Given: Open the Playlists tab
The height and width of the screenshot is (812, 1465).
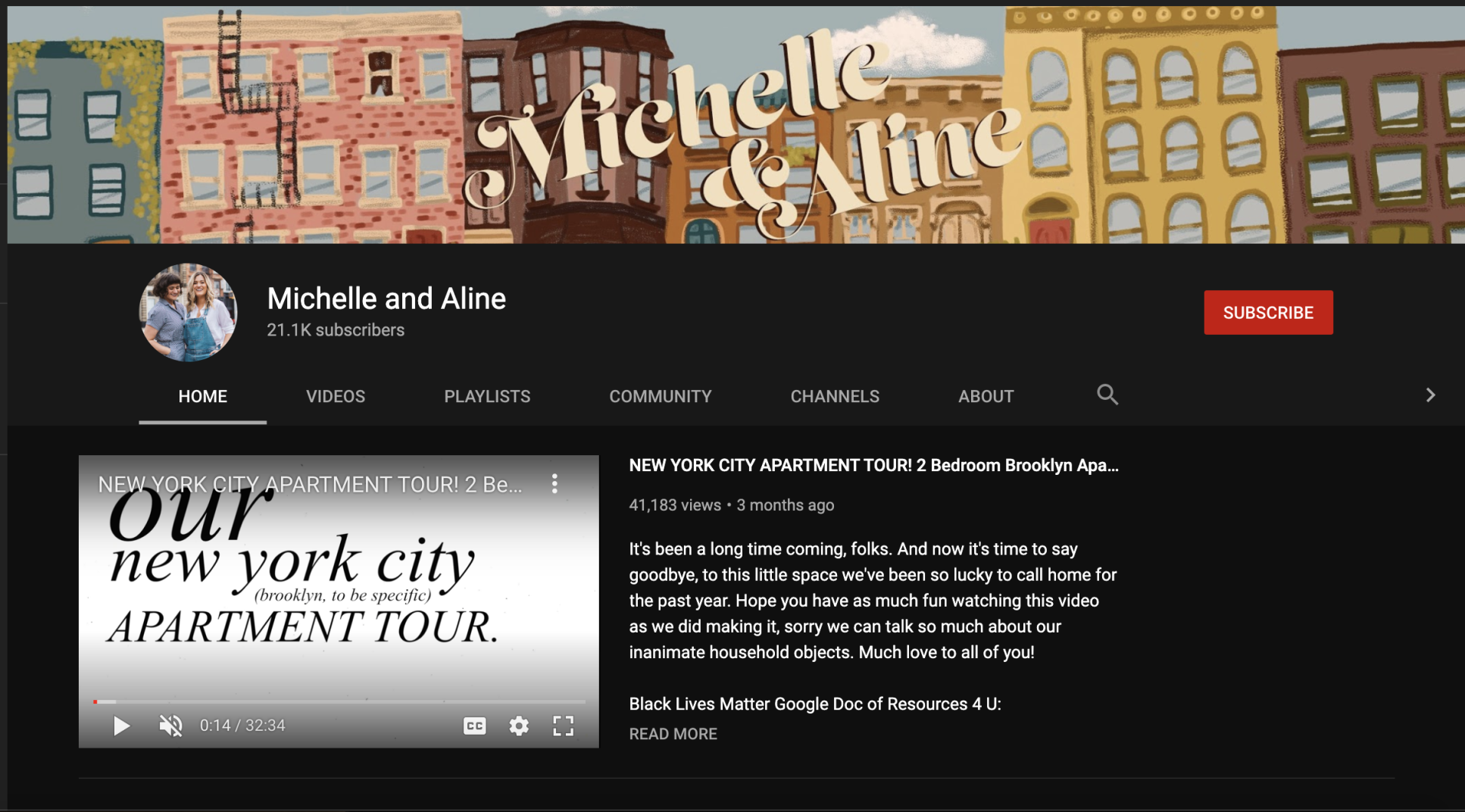Looking at the screenshot, I should [x=486, y=396].
